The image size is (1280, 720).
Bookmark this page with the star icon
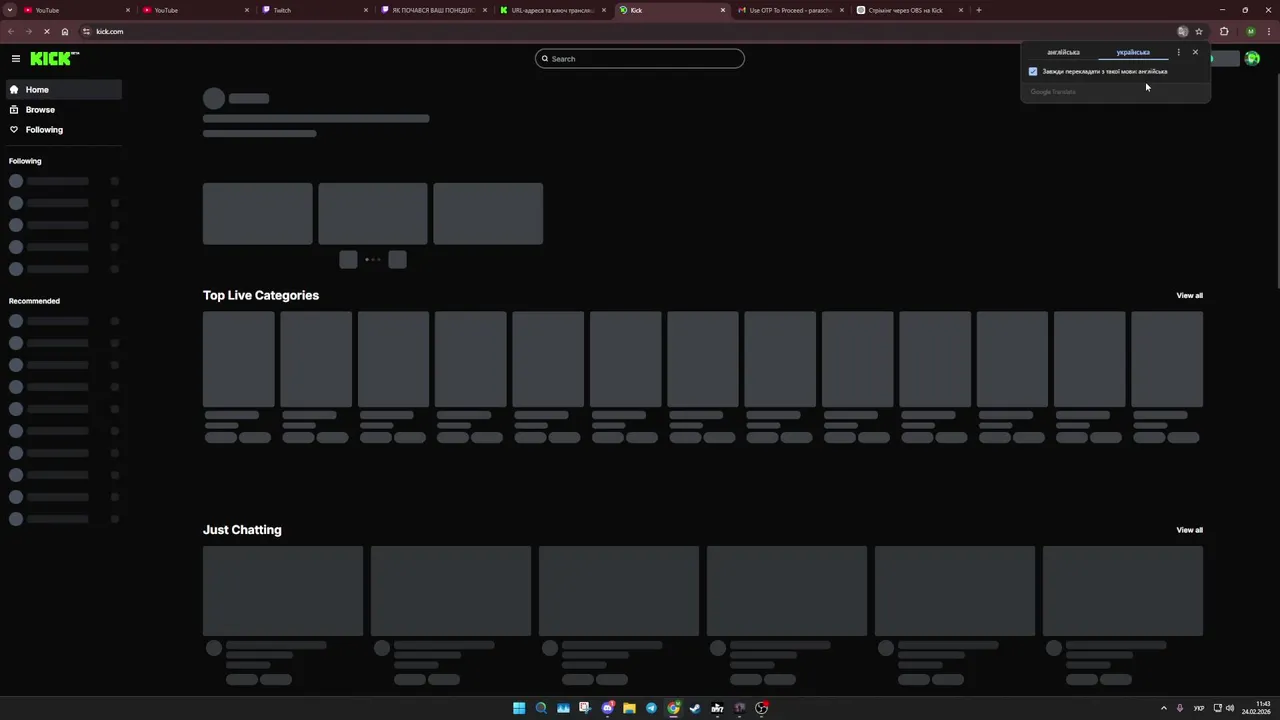(1199, 31)
